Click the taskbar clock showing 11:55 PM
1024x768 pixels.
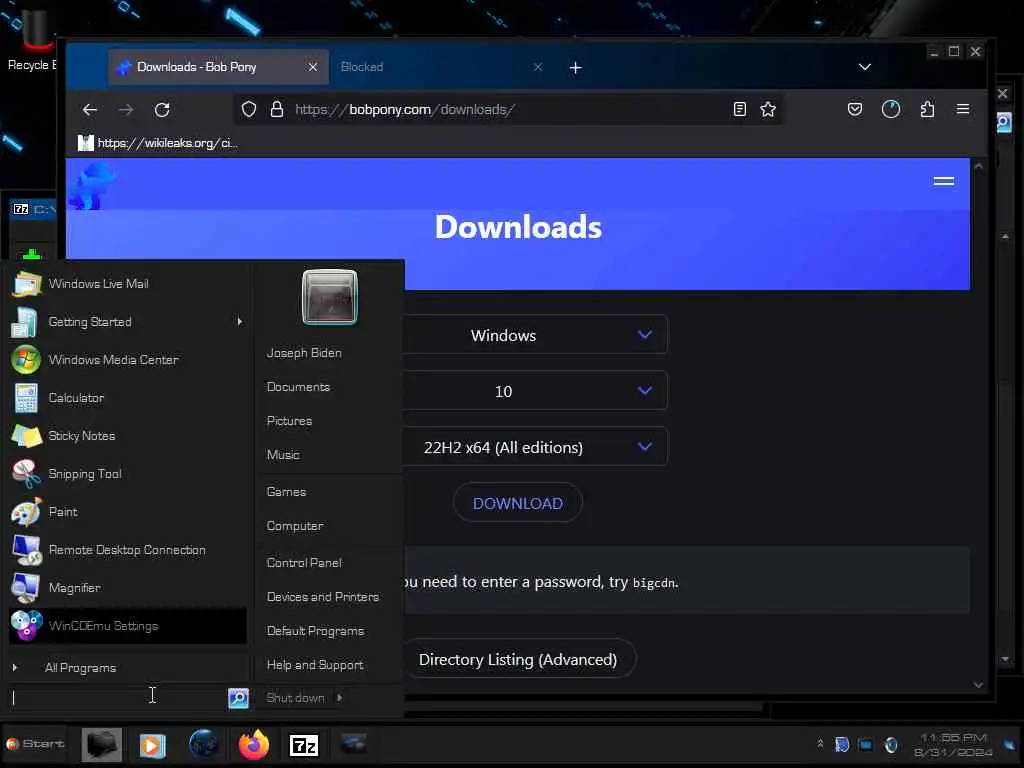[x=953, y=744]
